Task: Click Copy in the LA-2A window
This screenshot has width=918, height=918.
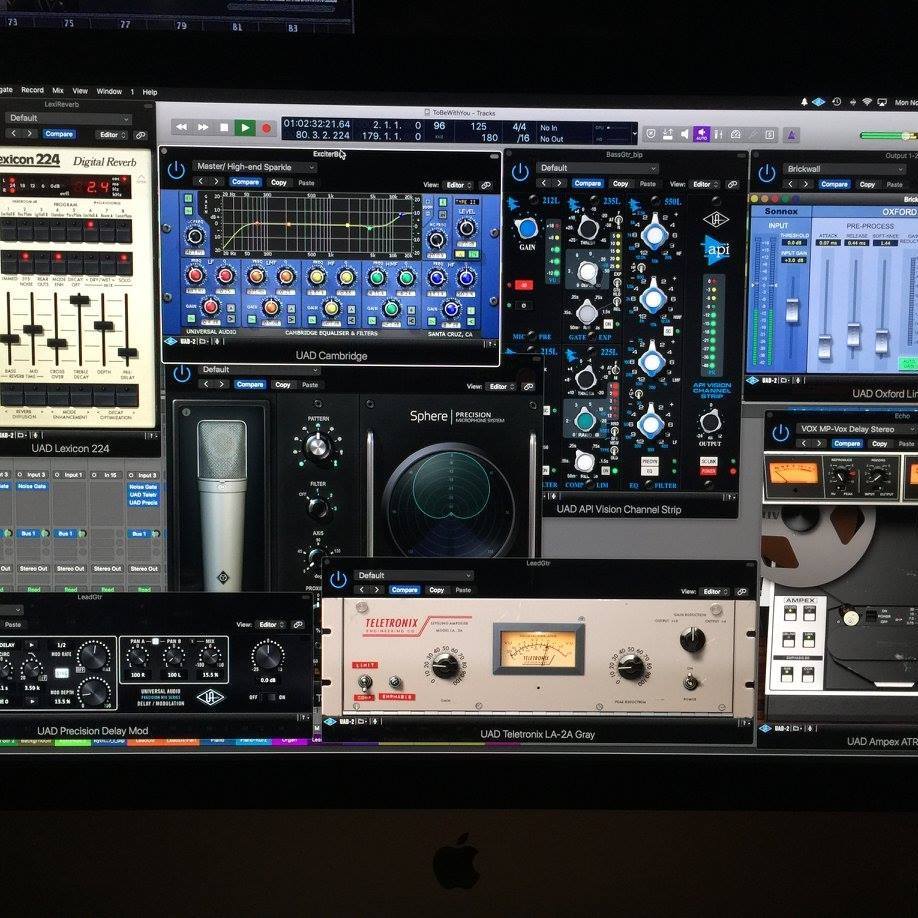Action: click(437, 590)
